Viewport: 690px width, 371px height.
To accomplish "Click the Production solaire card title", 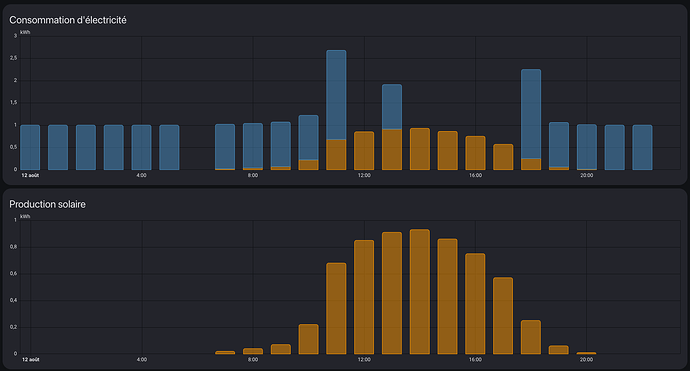I will coord(48,204).
